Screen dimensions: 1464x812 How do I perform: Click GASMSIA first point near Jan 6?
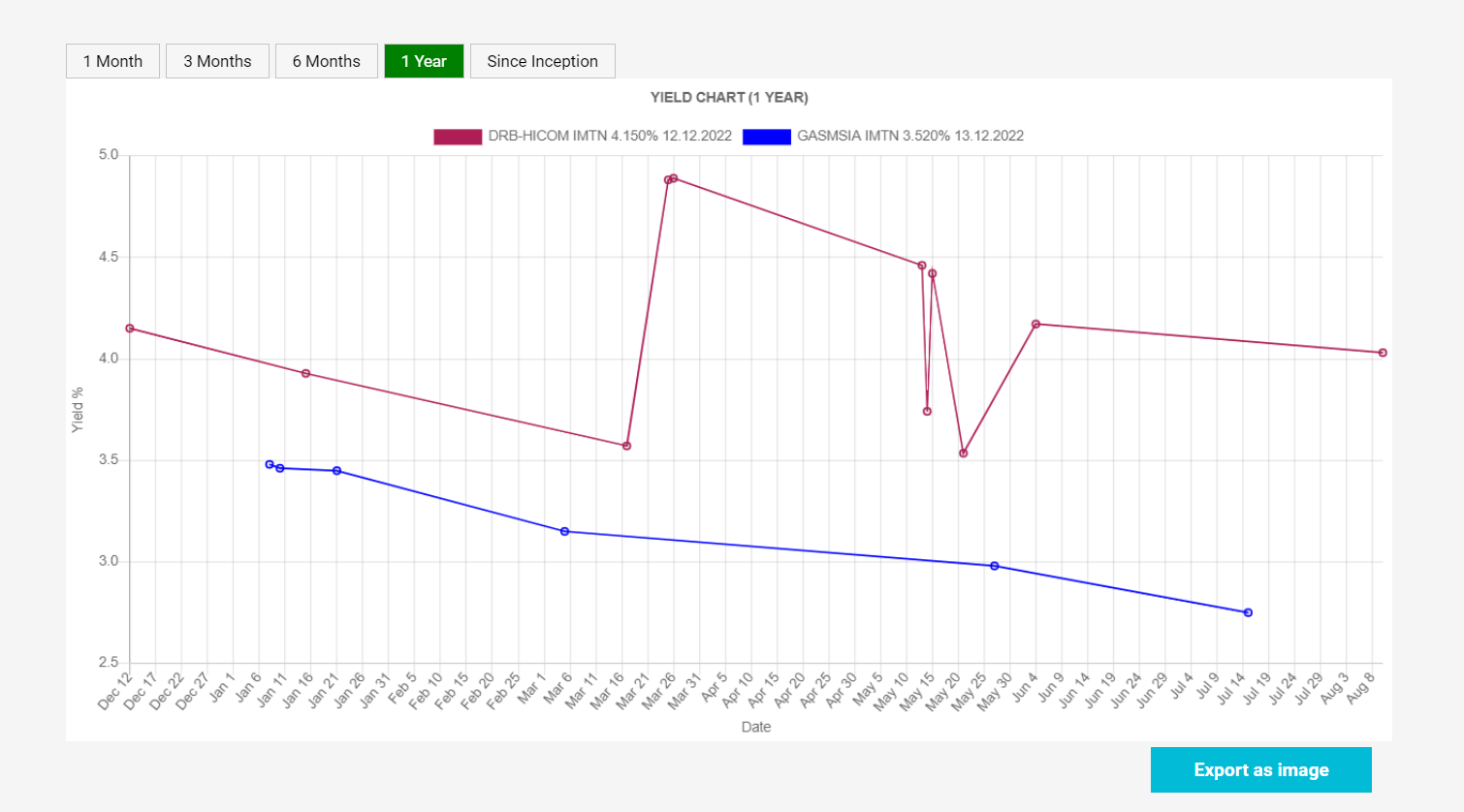[270, 464]
